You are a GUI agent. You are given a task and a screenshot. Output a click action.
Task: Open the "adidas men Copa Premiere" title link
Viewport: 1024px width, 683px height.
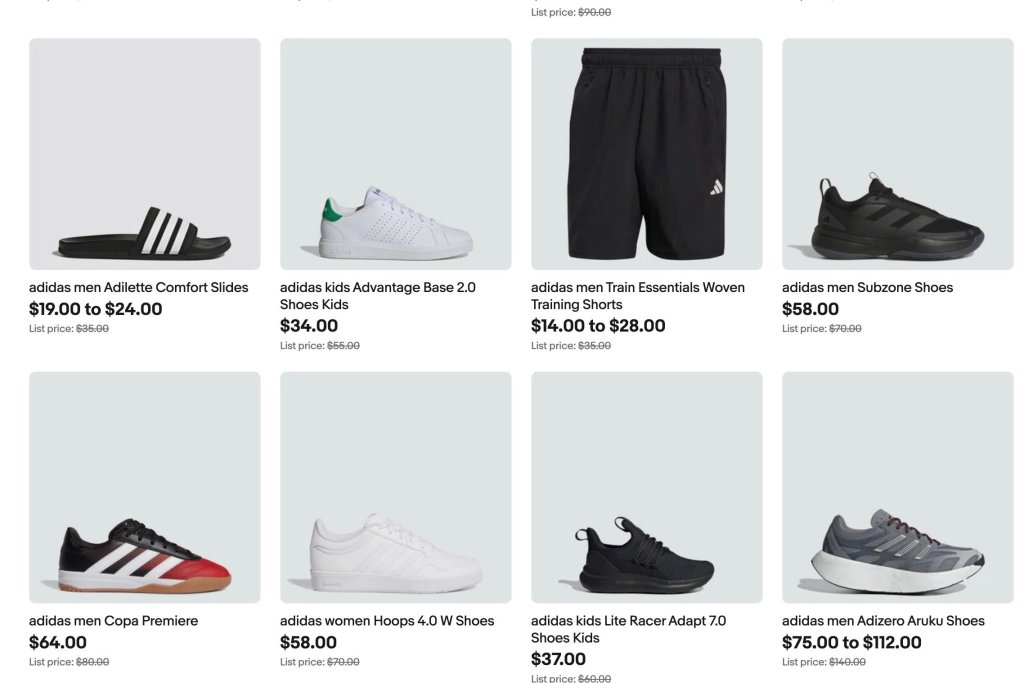coord(113,620)
